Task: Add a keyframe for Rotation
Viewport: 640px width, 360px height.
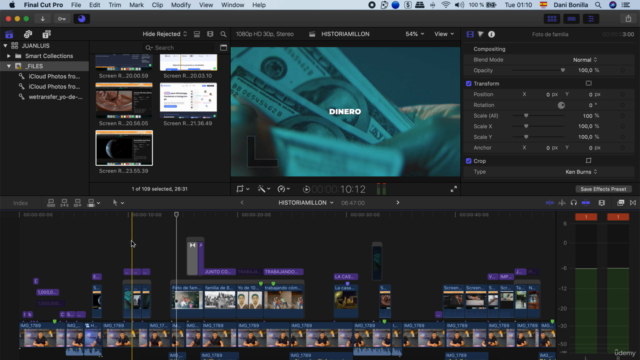Action: [622, 105]
